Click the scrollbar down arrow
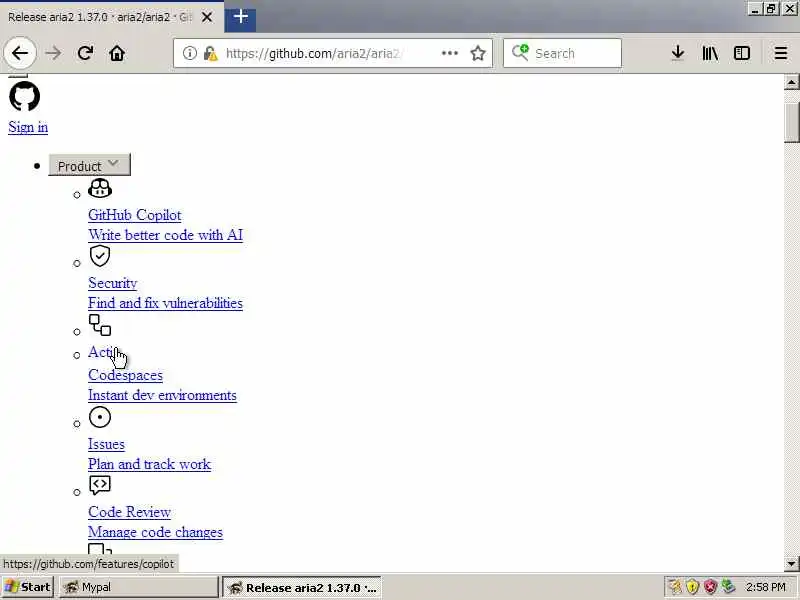The image size is (800, 600). (791, 564)
